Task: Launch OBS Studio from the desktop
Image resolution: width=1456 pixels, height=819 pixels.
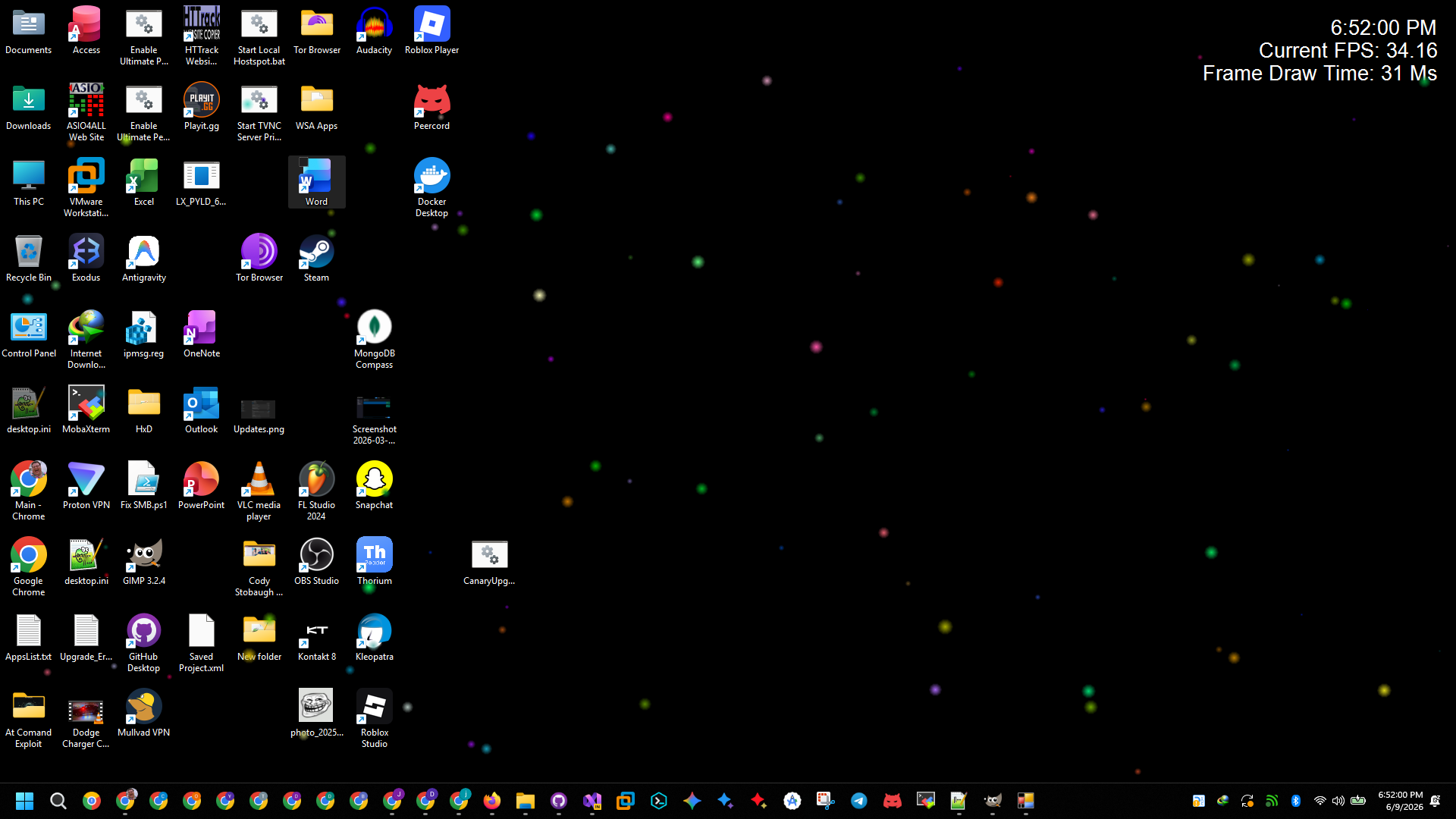Action: pyautogui.click(x=316, y=561)
